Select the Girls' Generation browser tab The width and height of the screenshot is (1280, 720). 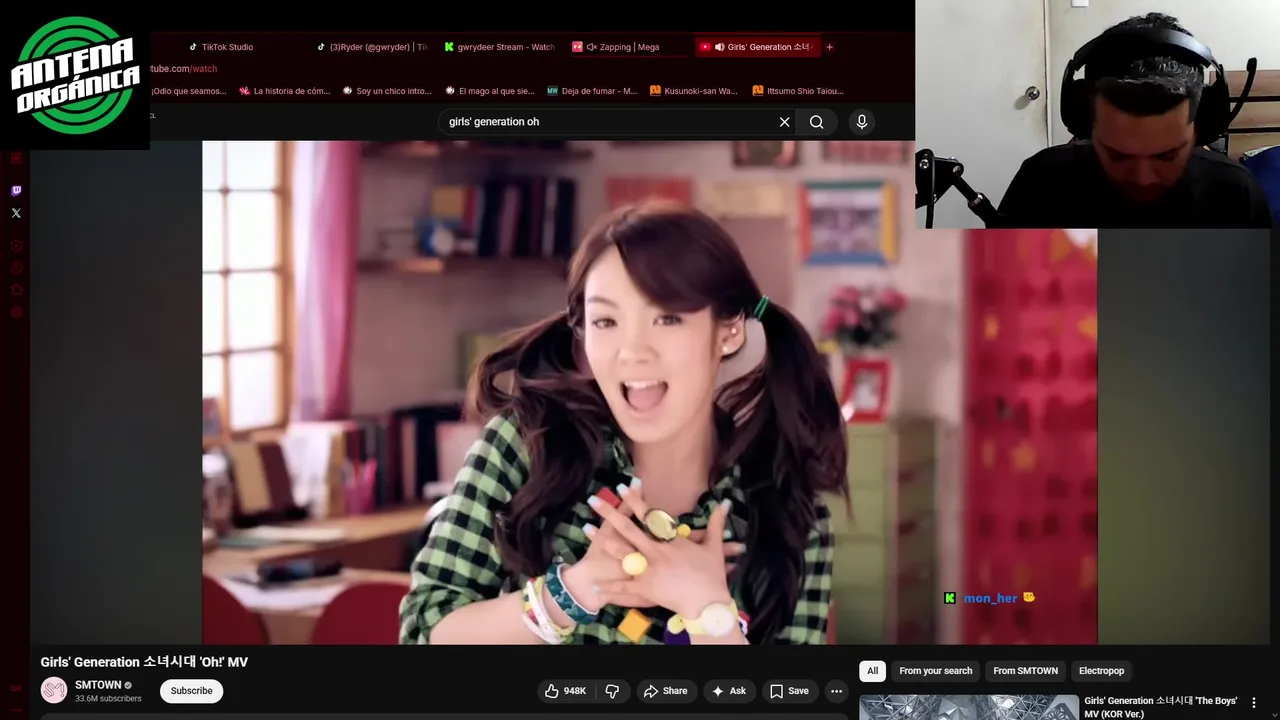coord(757,47)
